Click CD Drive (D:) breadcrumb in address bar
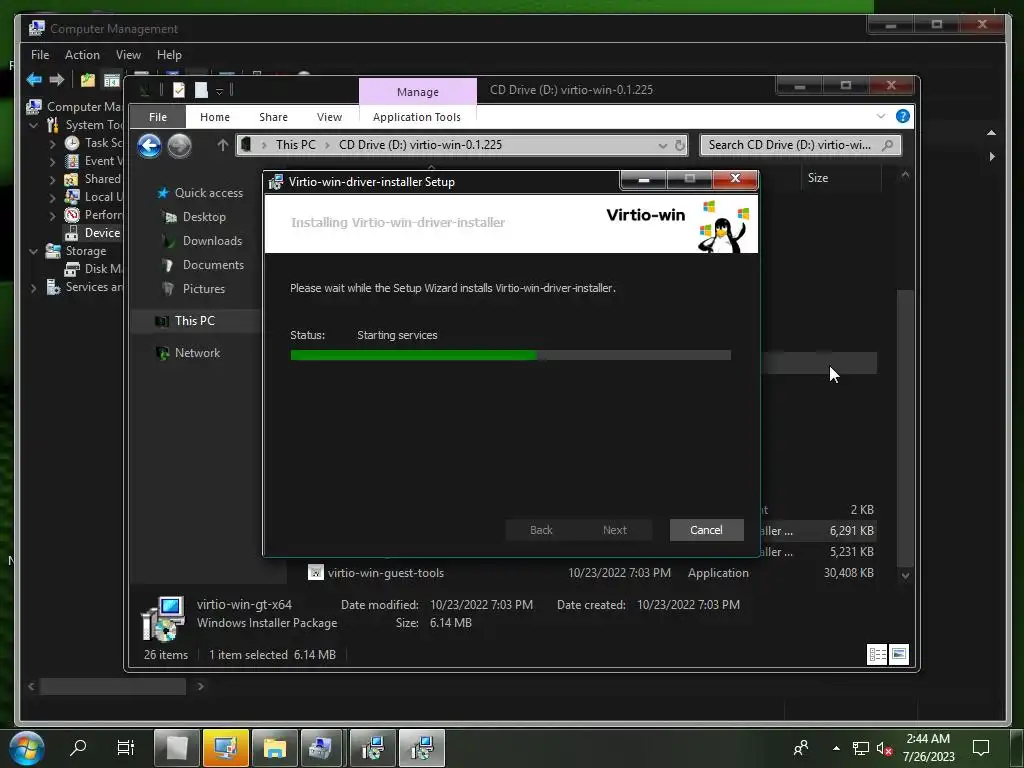This screenshot has height=768, width=1024. pyautogui.click(x=420, y=145)
